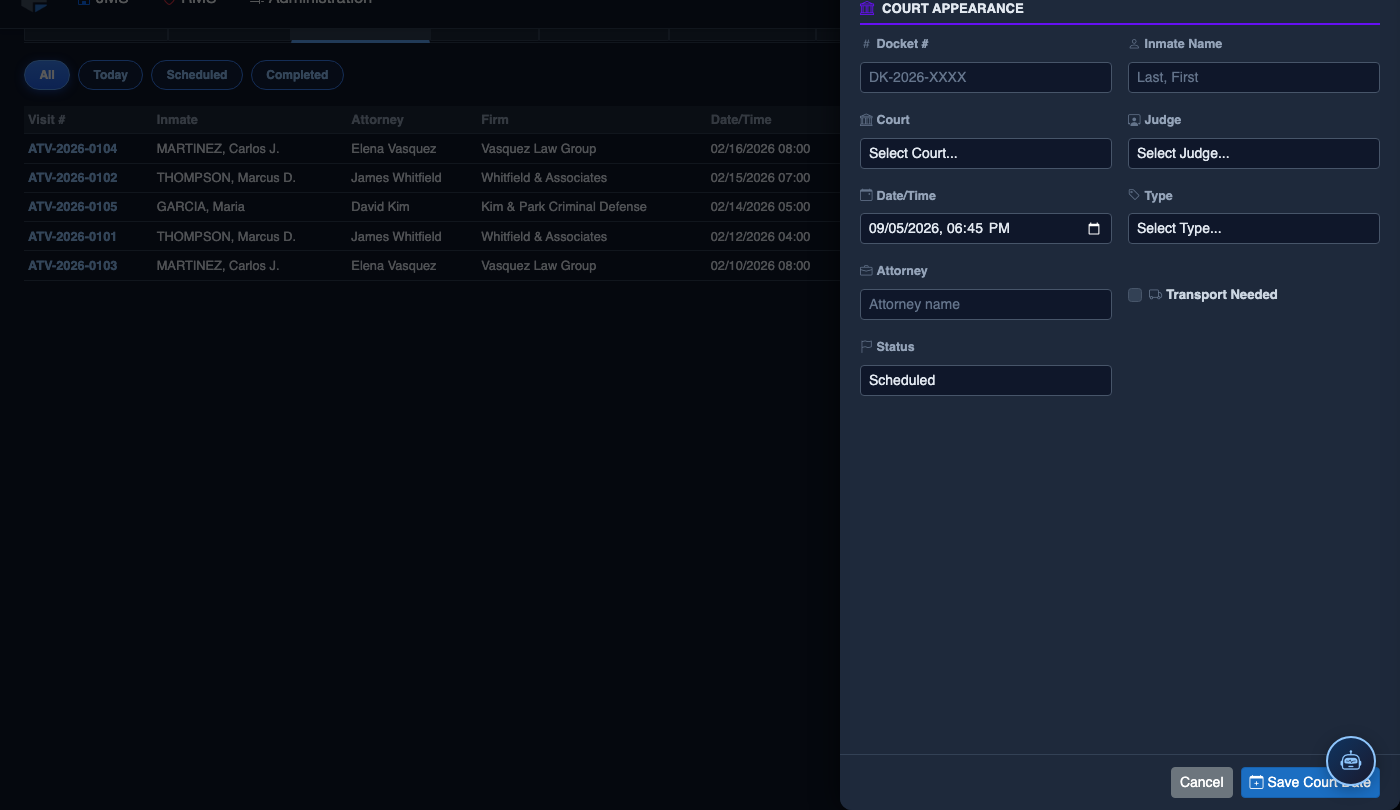
Task: Click 'Kim & Park Criminal Defense' firm cell
Action: (564, 207)
